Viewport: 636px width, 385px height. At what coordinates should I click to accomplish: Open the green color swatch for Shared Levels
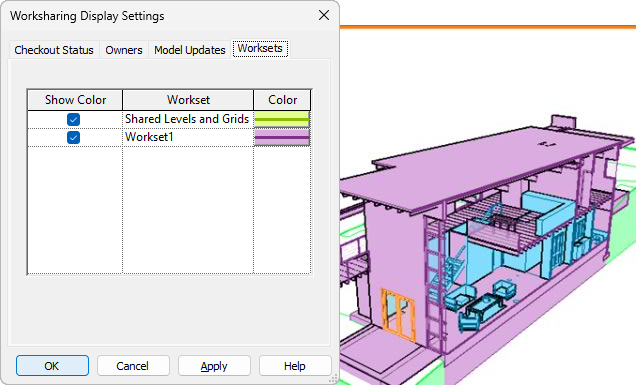click(282, 119)
